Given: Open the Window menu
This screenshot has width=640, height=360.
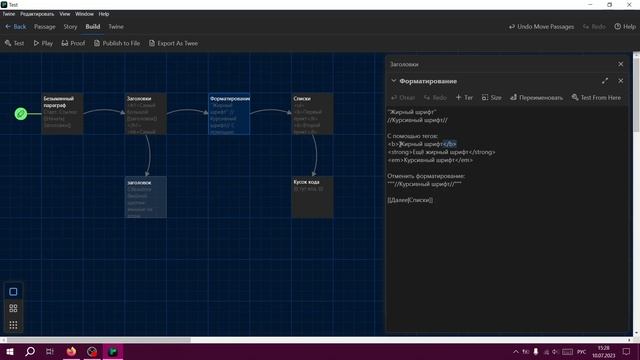Looking at the screenshot, I should [x=84, y=14].
